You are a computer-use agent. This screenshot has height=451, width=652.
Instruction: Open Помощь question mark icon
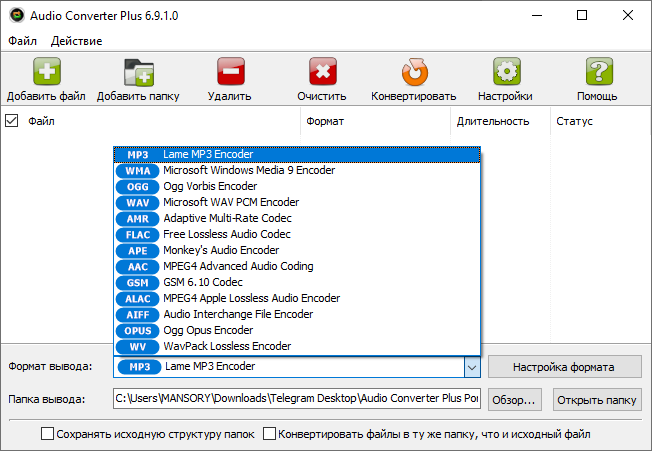(x=599, y=71)
